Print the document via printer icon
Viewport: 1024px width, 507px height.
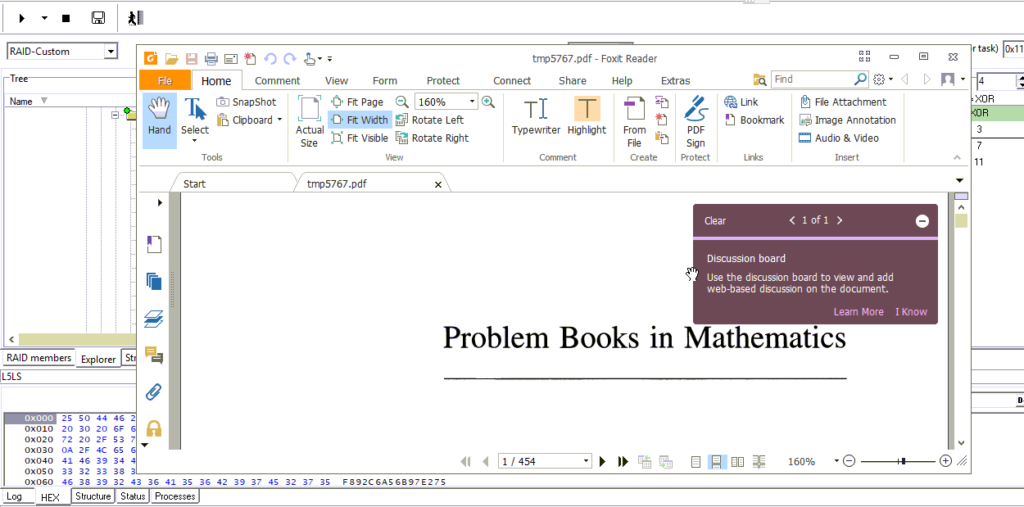211,59
